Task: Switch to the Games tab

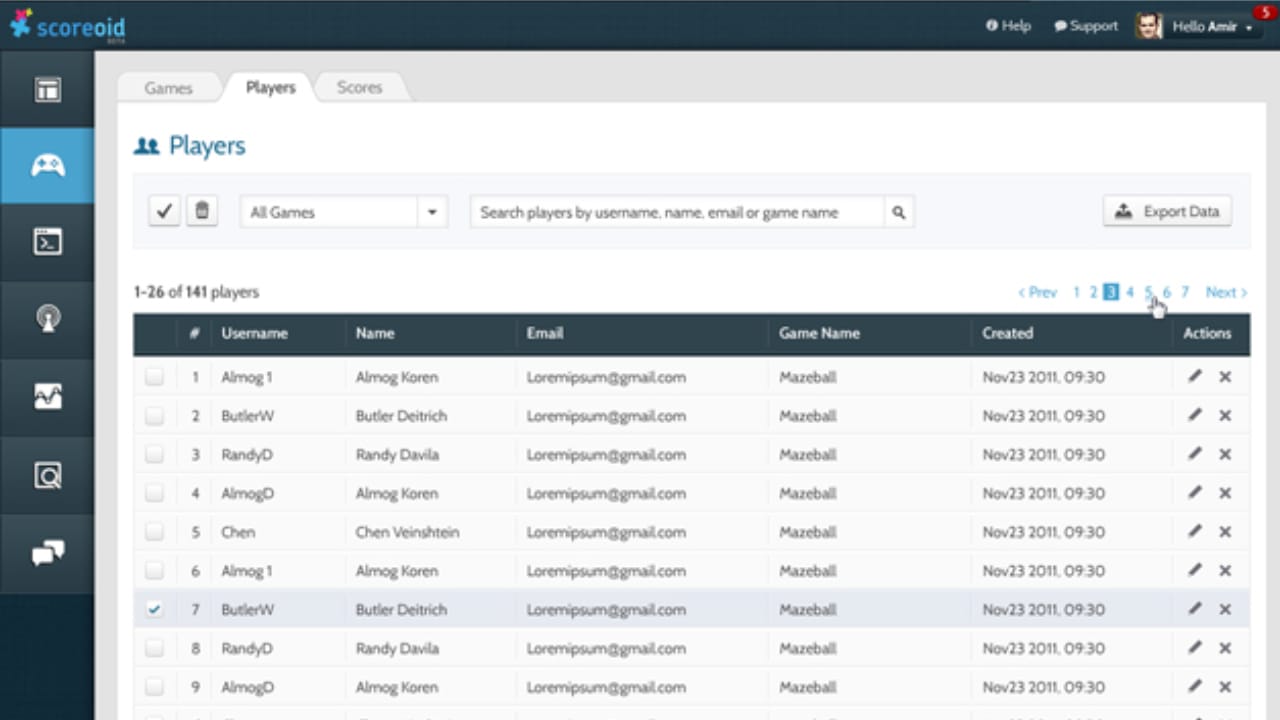Action: pyautogui.click(x=168, y=88)
